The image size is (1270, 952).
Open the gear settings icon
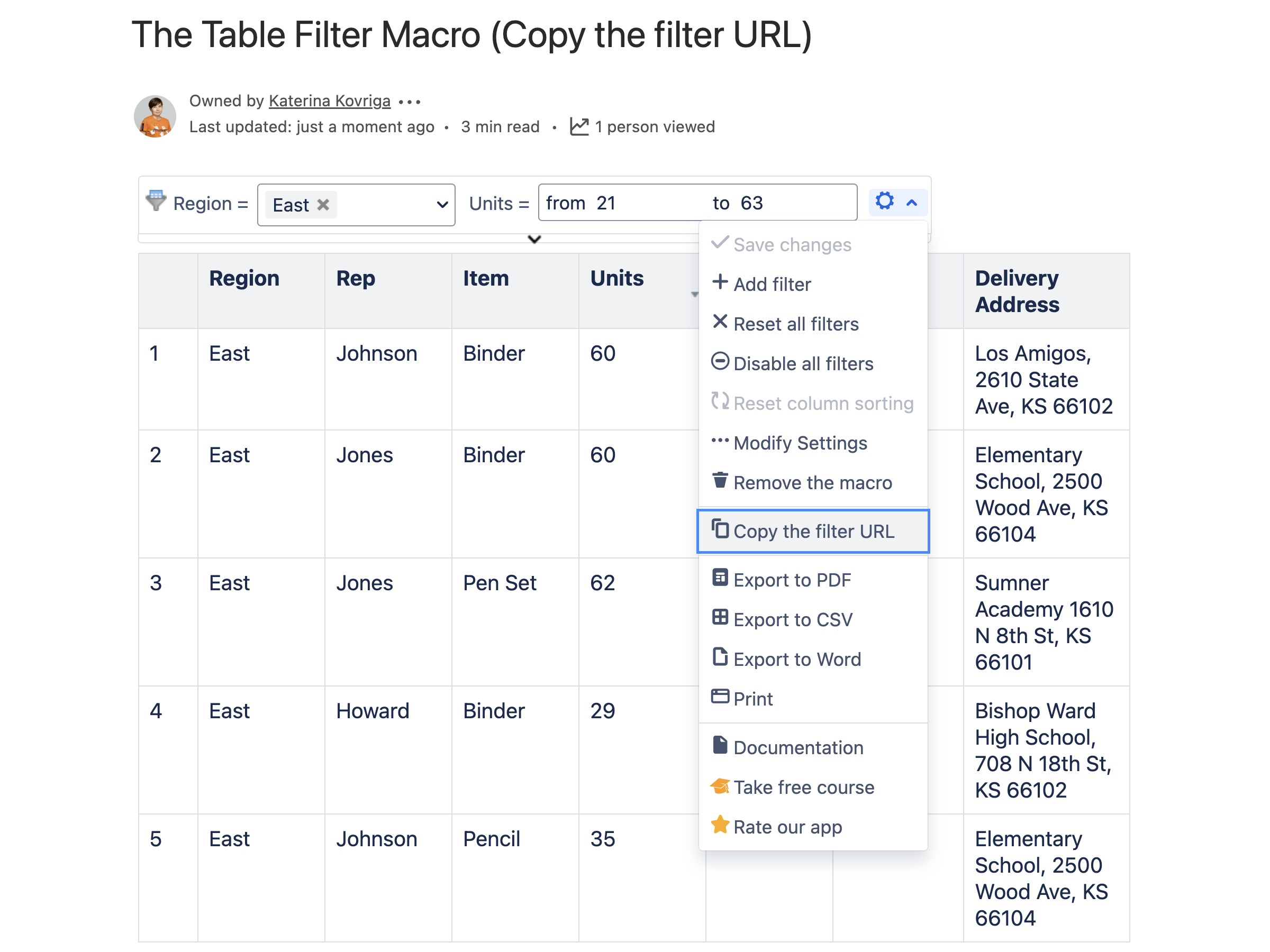pyautogui.click(x=884, y=202)
